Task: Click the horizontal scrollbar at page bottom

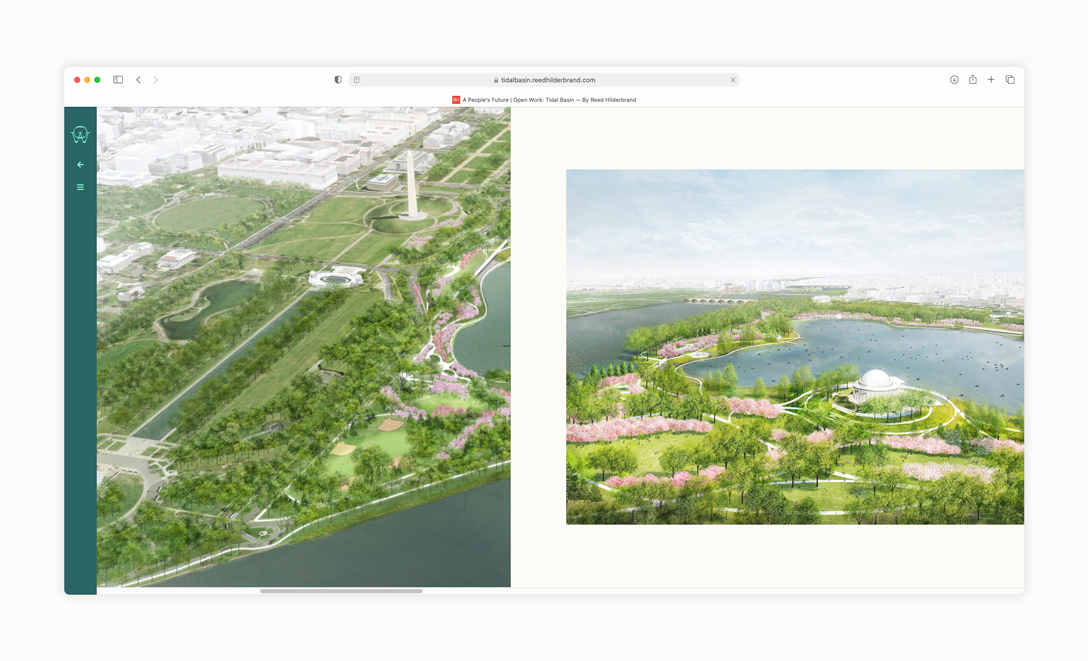Action: click(340, 590)
